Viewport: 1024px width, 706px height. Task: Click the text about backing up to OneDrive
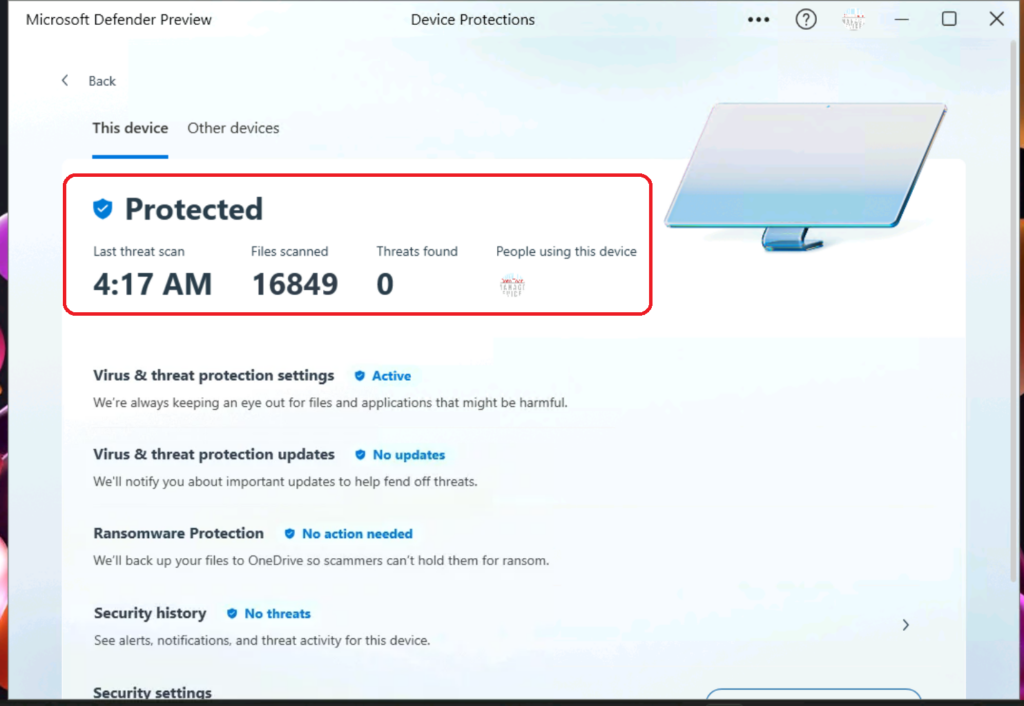[x=321, y=560]
